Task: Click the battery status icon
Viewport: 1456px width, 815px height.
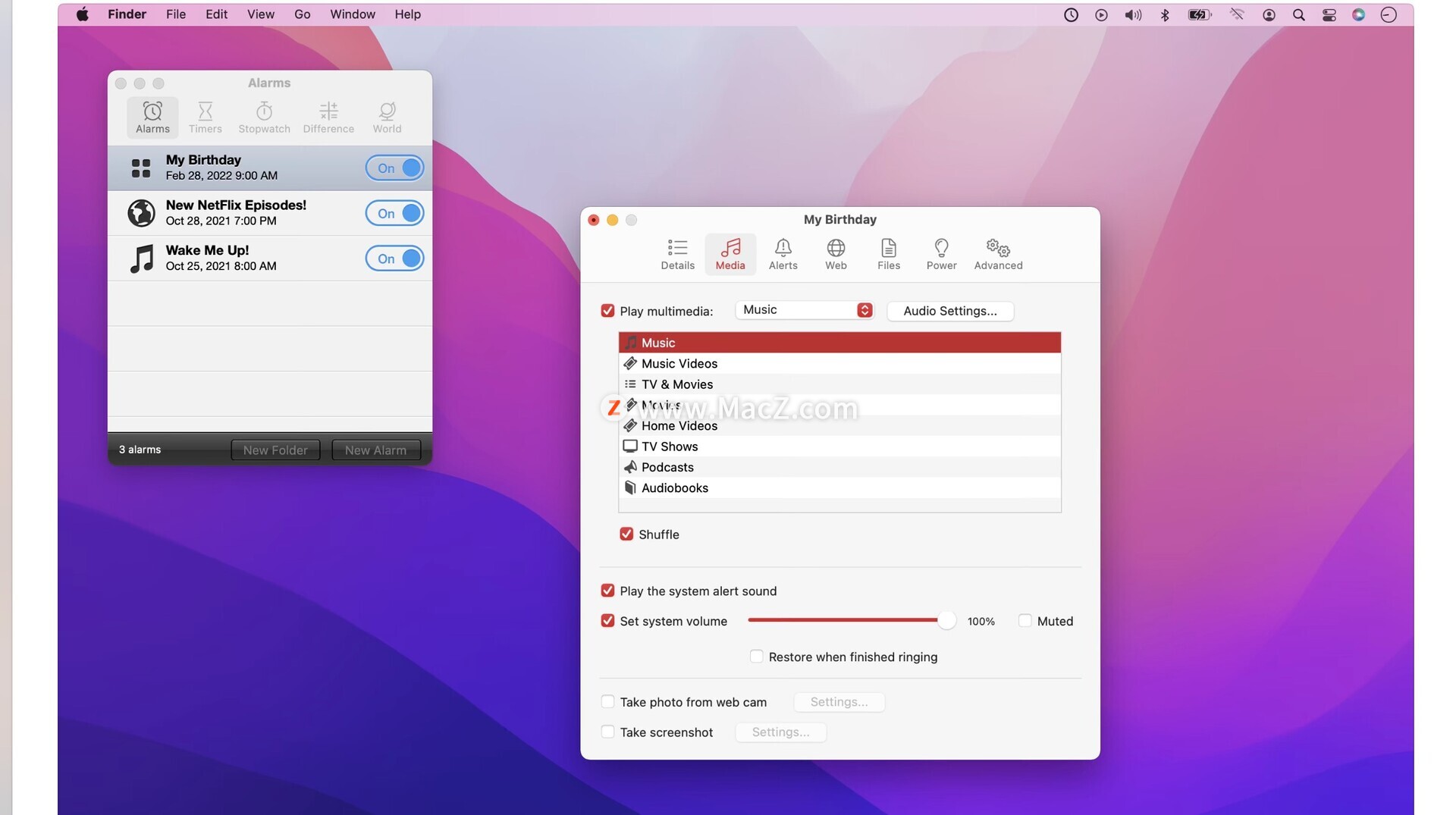Action: pyautogui.click(x=1199, y=14)
